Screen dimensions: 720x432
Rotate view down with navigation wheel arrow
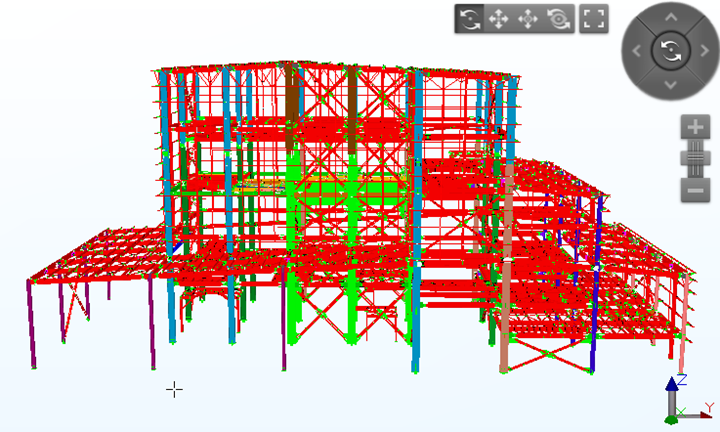[x=671, y=84]
